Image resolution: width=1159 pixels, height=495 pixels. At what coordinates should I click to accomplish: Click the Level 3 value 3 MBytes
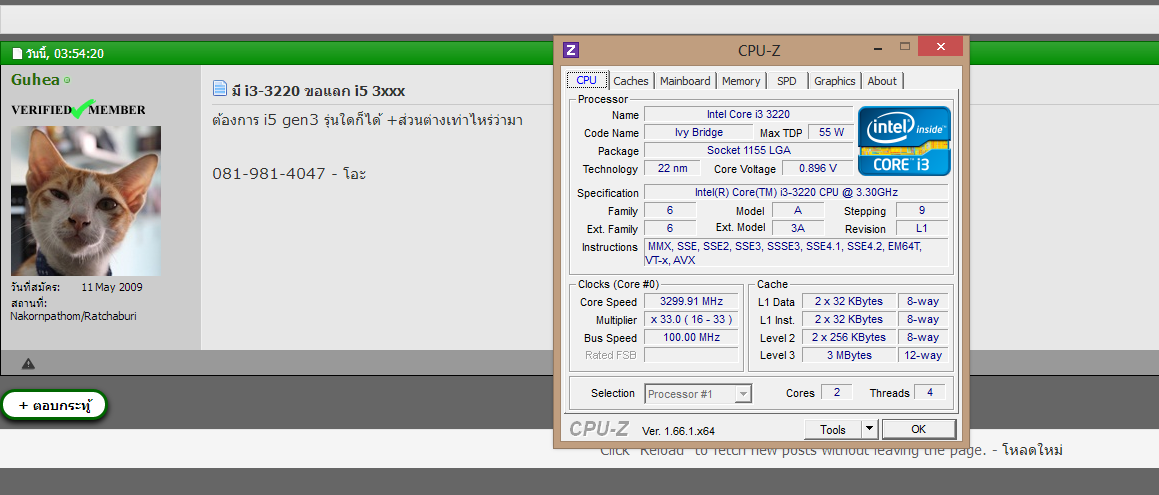(849, 355)
